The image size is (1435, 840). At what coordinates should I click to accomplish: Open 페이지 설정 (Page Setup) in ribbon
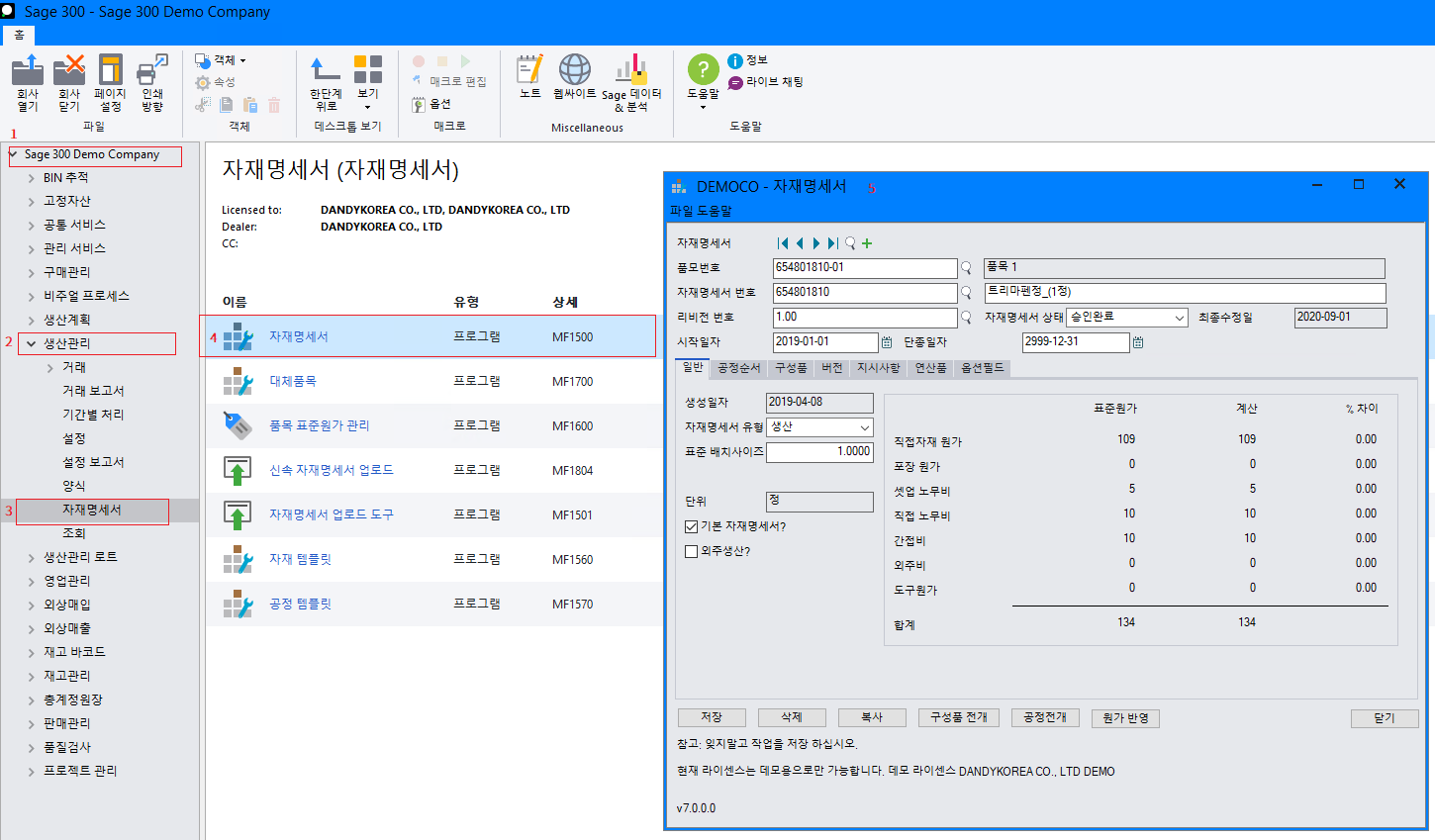(x=110, y=71)
